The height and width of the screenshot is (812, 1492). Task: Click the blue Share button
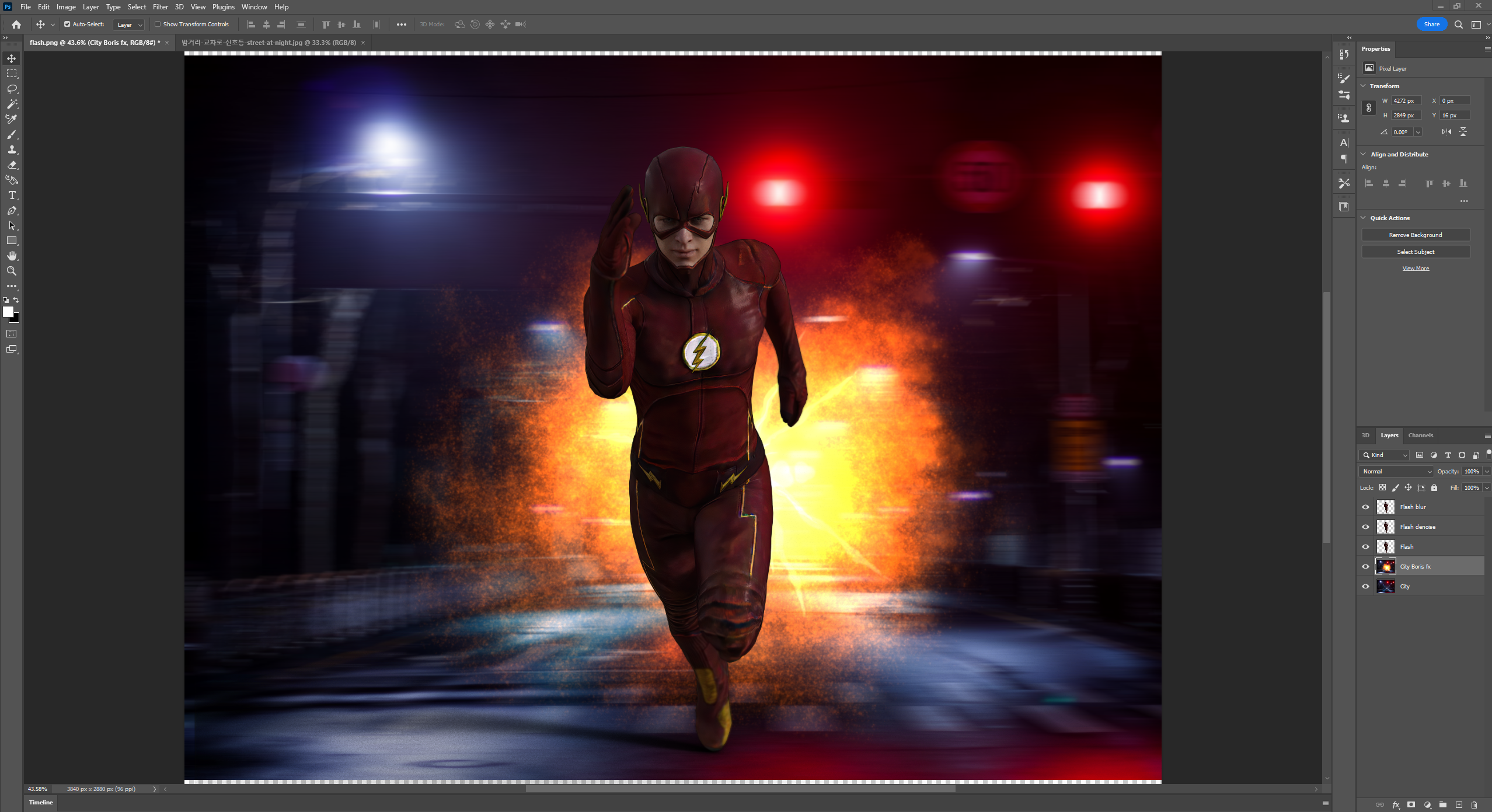(x=1431, y=25)
